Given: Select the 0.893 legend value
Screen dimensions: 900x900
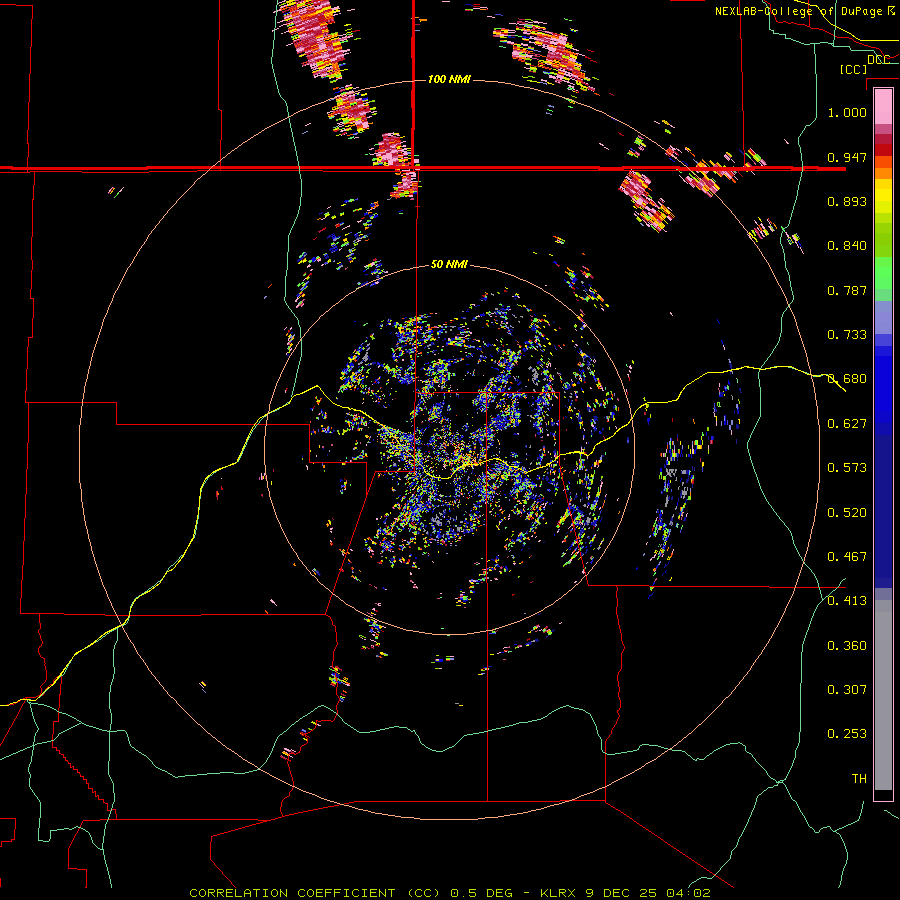Looking at the screenshot, I should tap(847, 201).
